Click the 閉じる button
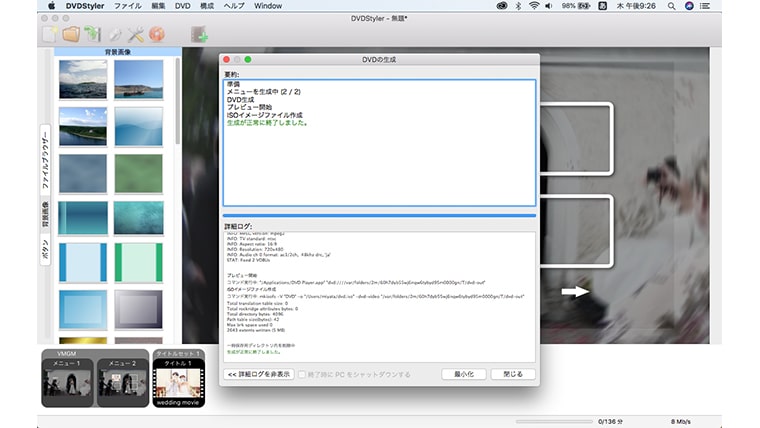 [513, 374]
